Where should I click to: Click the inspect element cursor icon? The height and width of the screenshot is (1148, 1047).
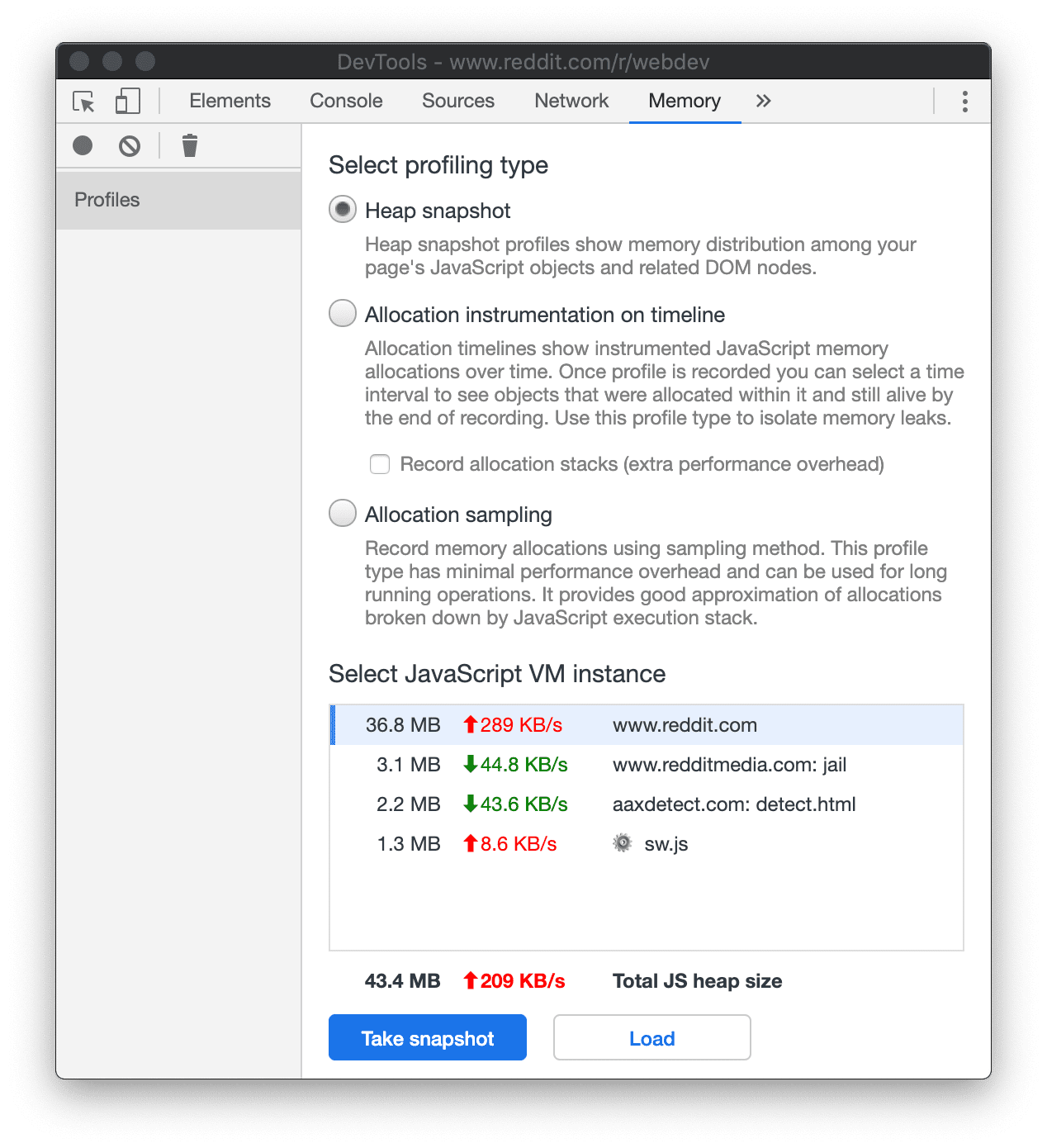click(83, 102)
